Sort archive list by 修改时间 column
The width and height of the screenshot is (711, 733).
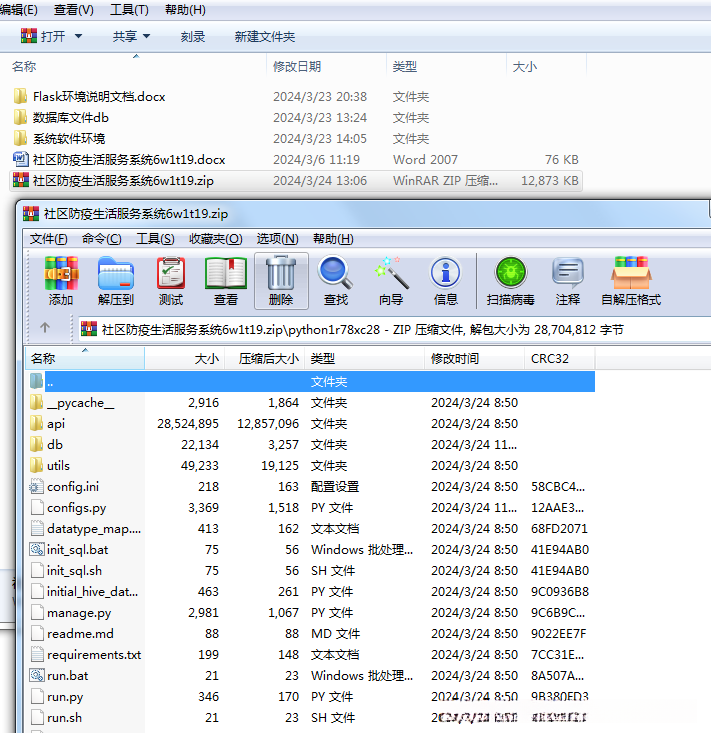pyautogui.click(x=474, y=359)
